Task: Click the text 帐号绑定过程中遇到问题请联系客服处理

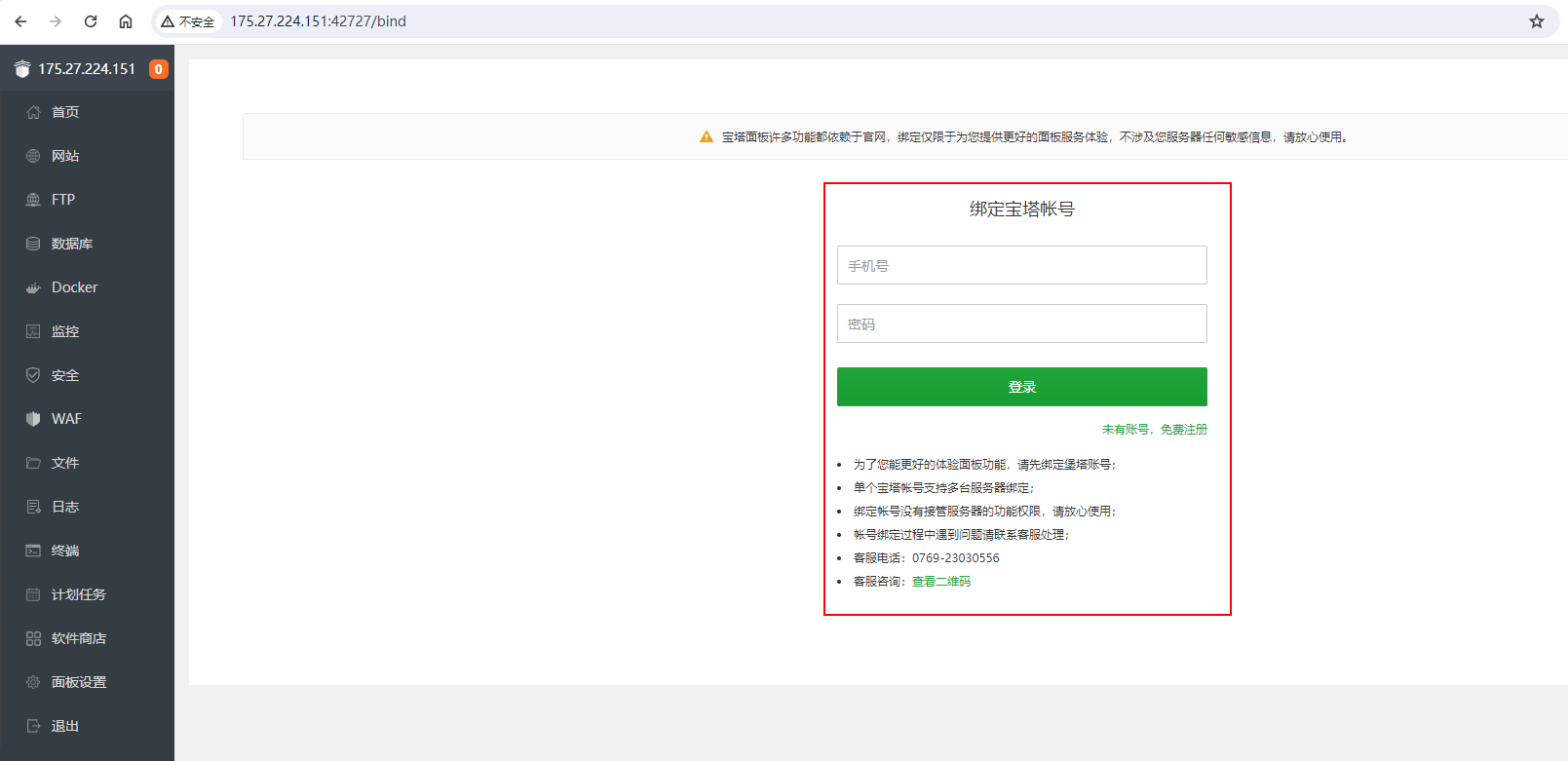Action: (959, 535)
